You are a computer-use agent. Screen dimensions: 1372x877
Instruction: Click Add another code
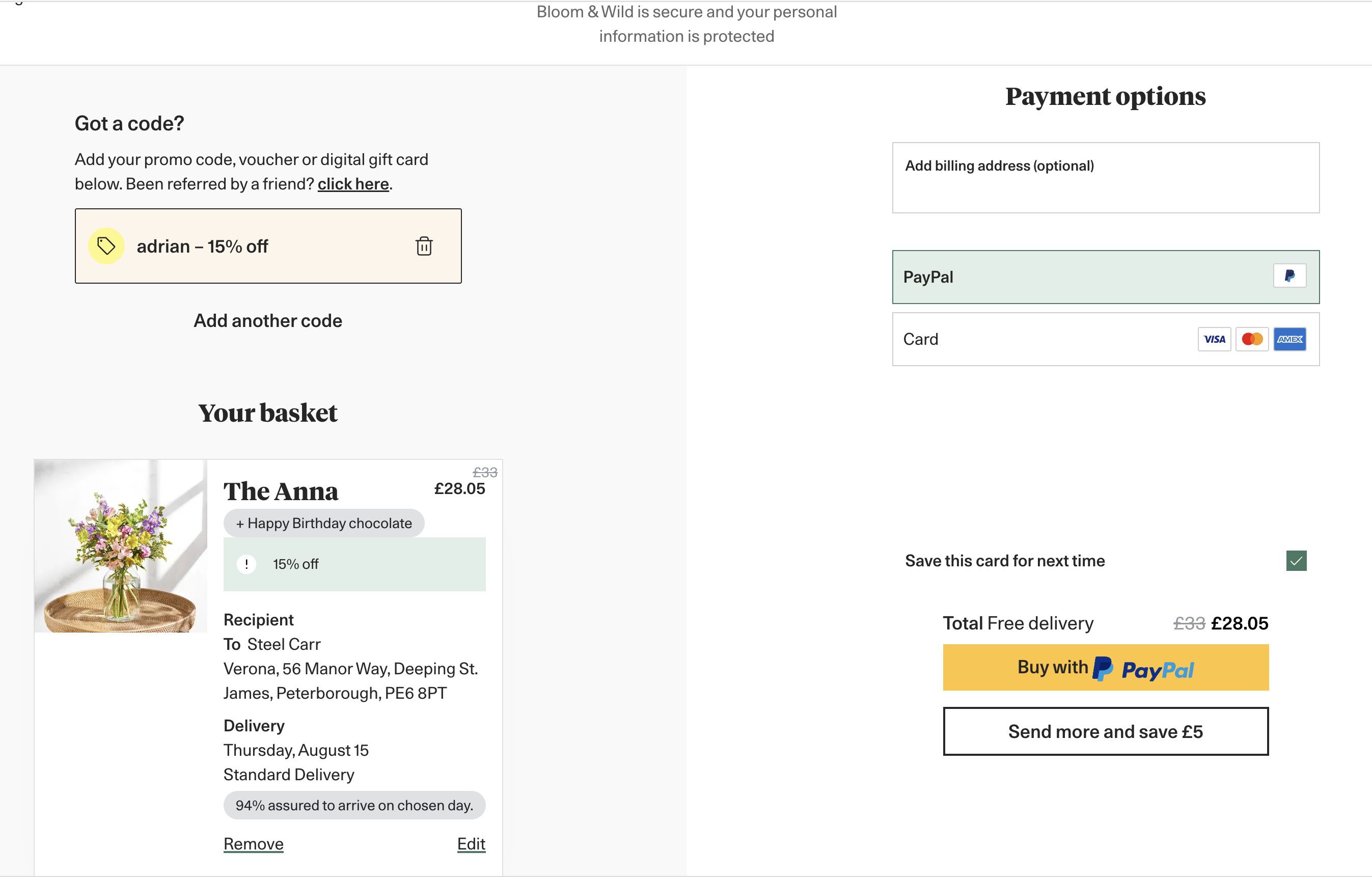point(268,321)
